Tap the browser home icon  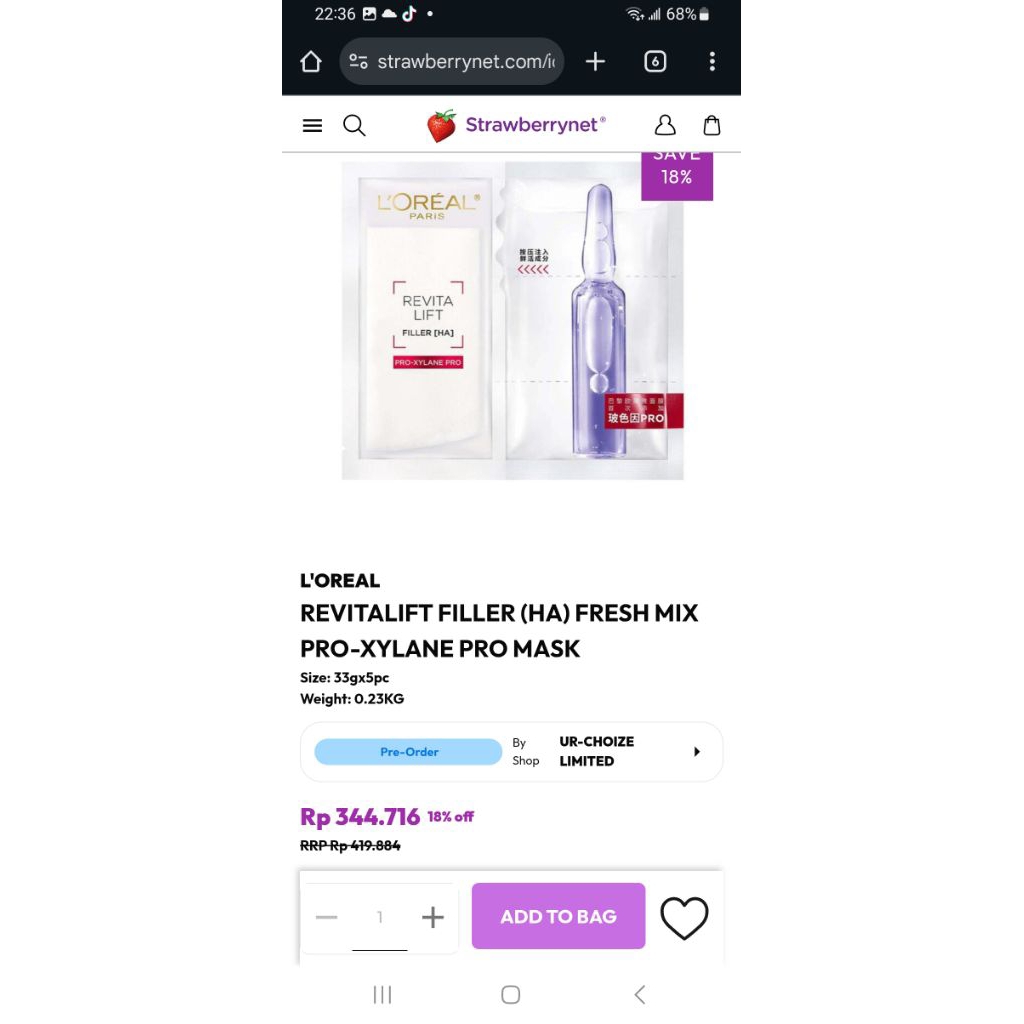(x=311, y=61)
